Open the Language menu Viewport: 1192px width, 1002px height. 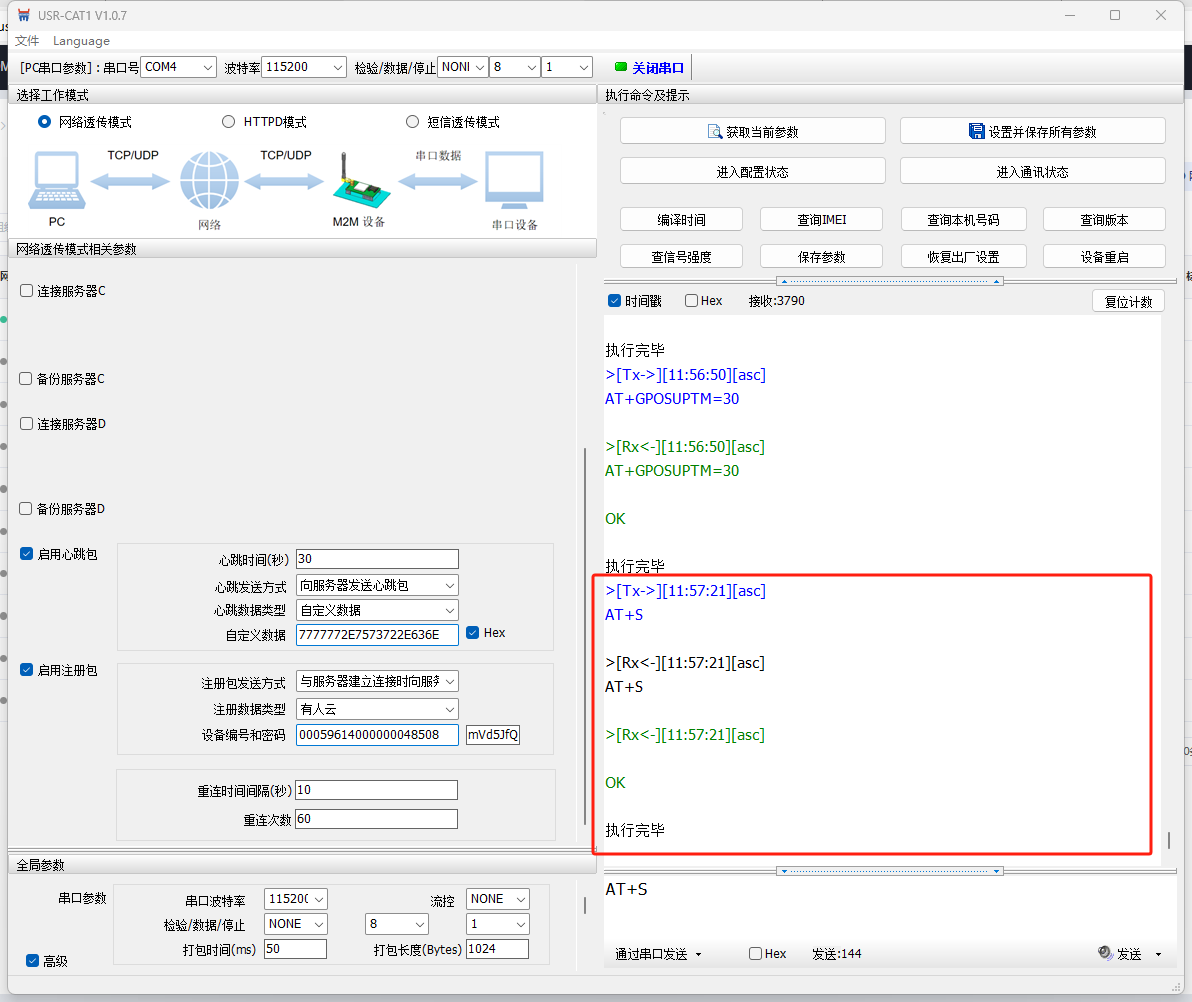(81, 41)
